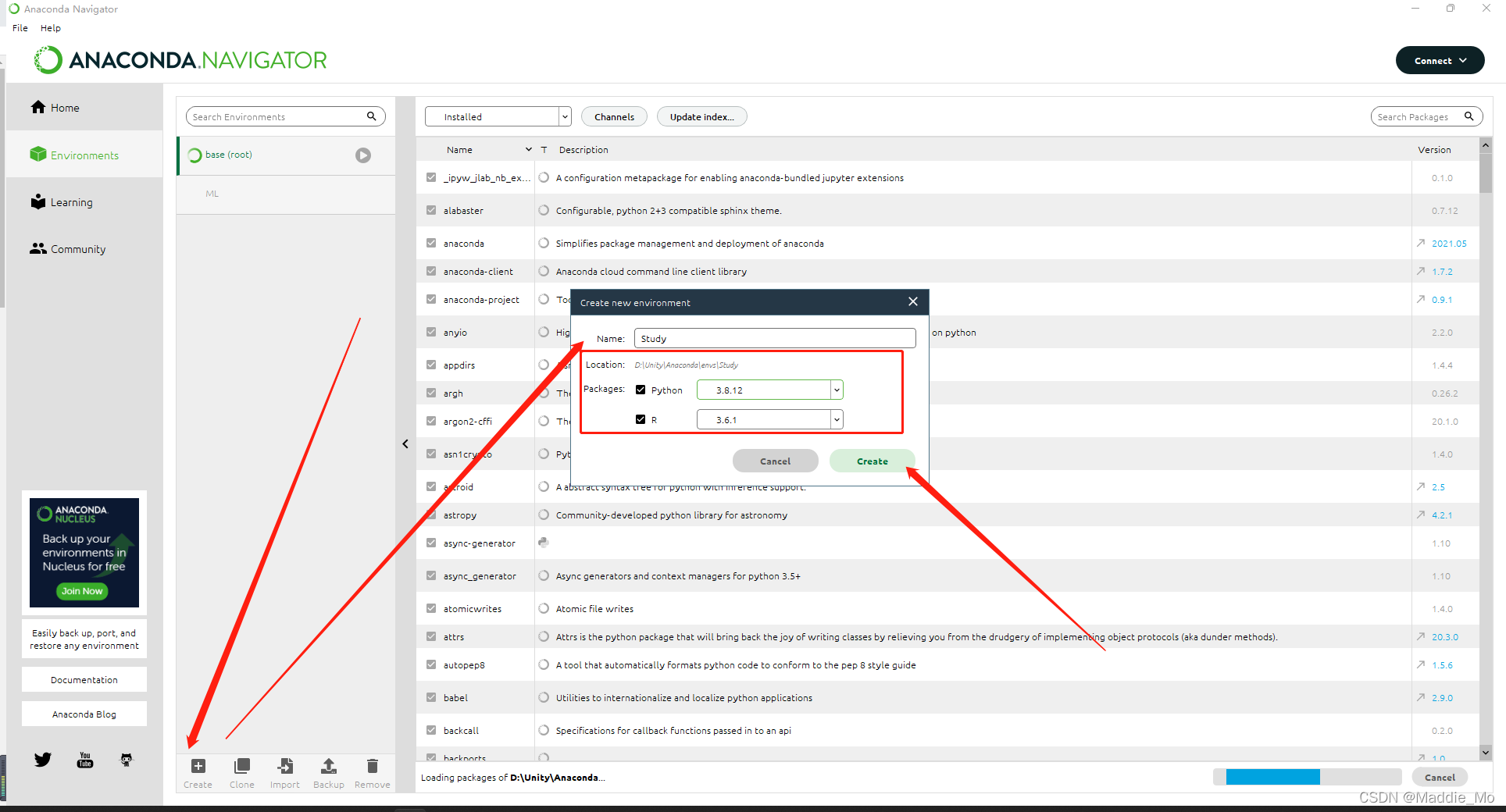Toggle the babel package checkbox
Image resolution: width=1506 pixels, height=812 pixels.
coord(431,697)
